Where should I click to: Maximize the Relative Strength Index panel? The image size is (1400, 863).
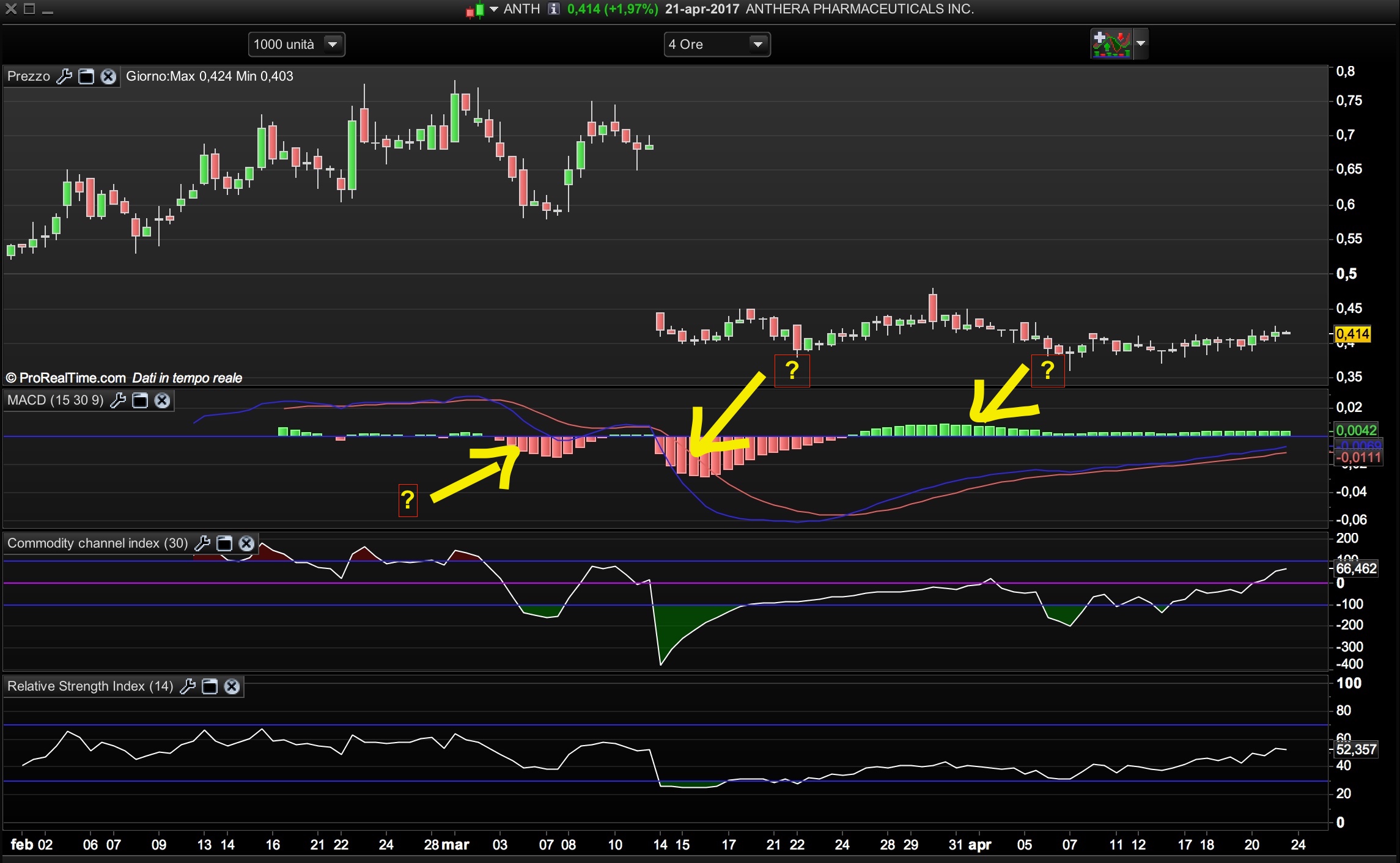point(210,686)
